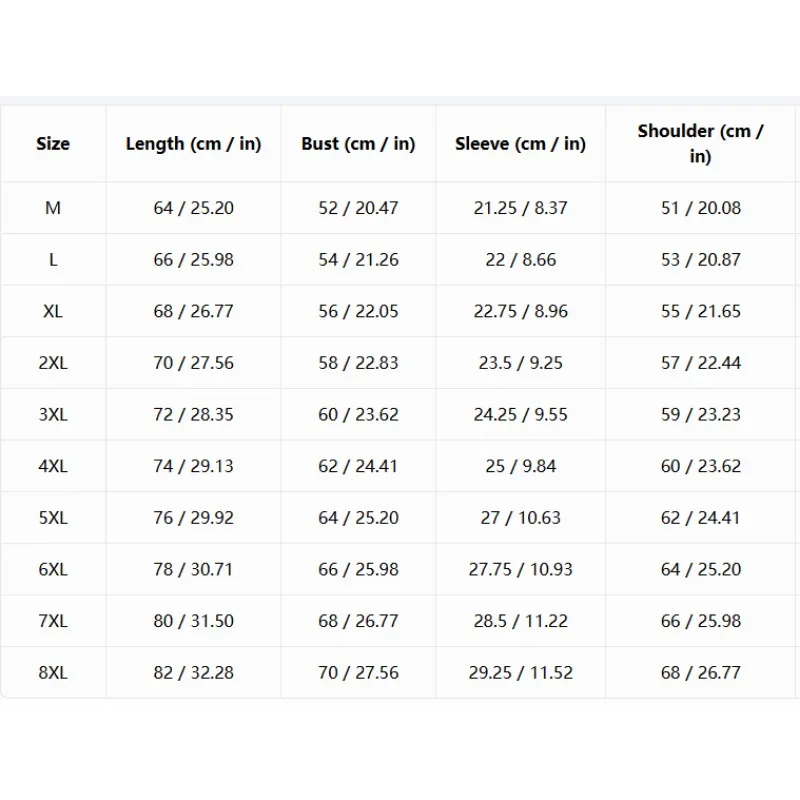The height and width of the screenshot is (800, 800).
Task: Click the 68 / 26.77 shoulder cell
Action: 701,672
